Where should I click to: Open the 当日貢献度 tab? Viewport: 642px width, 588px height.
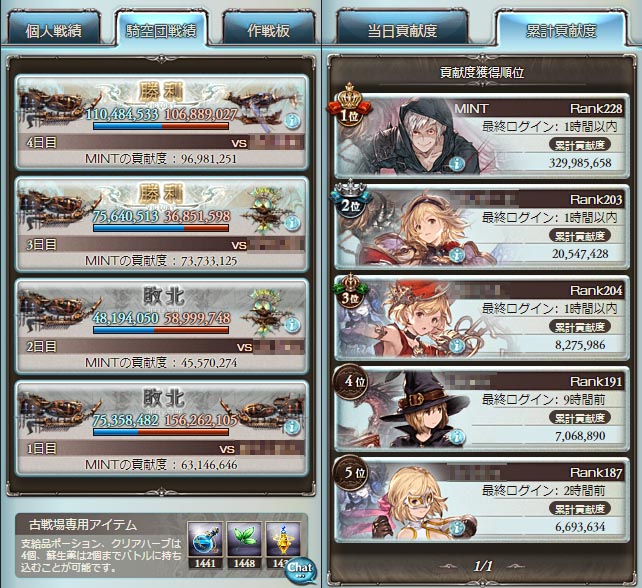(402, 29)
